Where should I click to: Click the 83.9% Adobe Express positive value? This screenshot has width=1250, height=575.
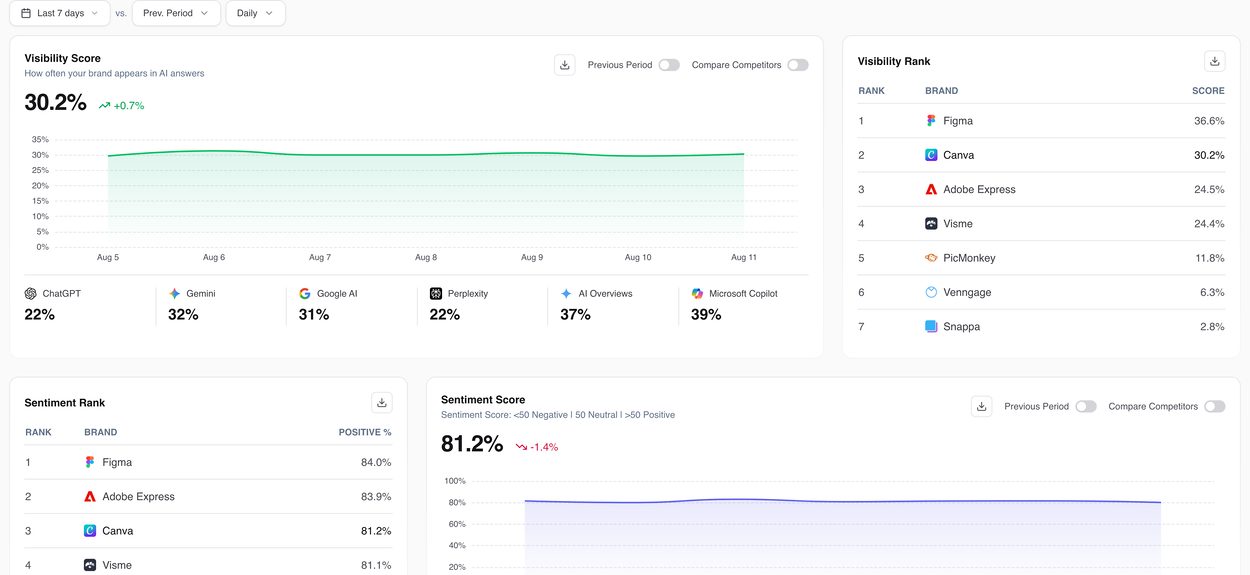tap(376, 497)
